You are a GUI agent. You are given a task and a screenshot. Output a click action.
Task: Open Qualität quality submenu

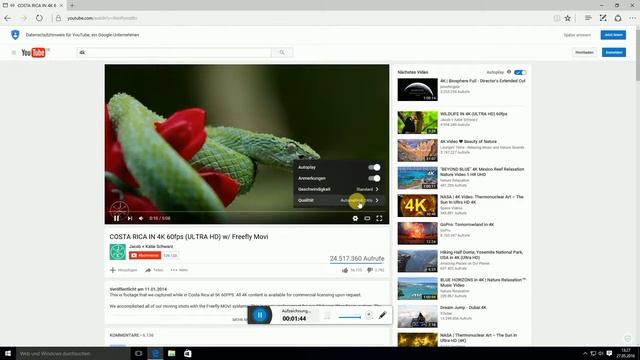[338, 200]
